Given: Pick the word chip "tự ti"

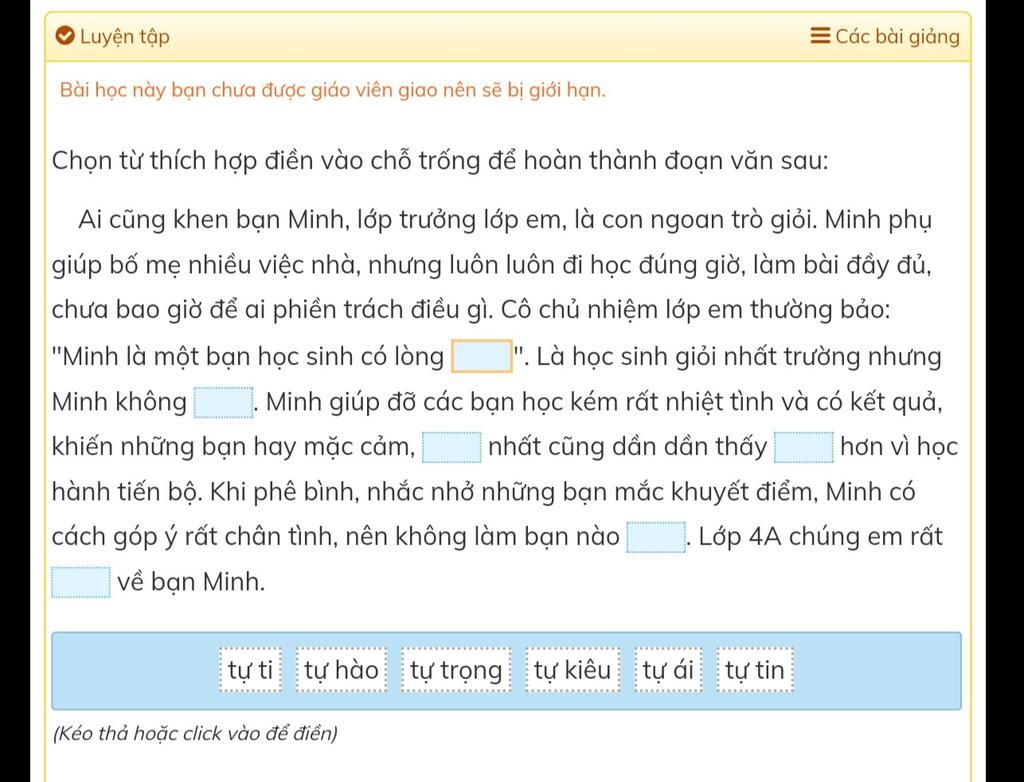Looking at the screenshot, I should [251, 670].
